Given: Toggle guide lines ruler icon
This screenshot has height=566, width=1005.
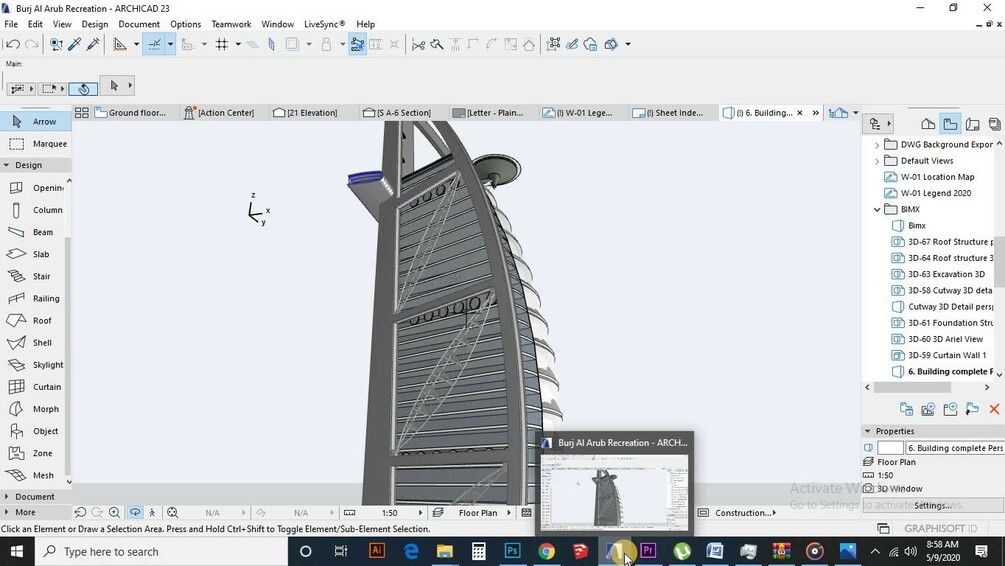Looking at the screenshot, I should pos(119,44).
